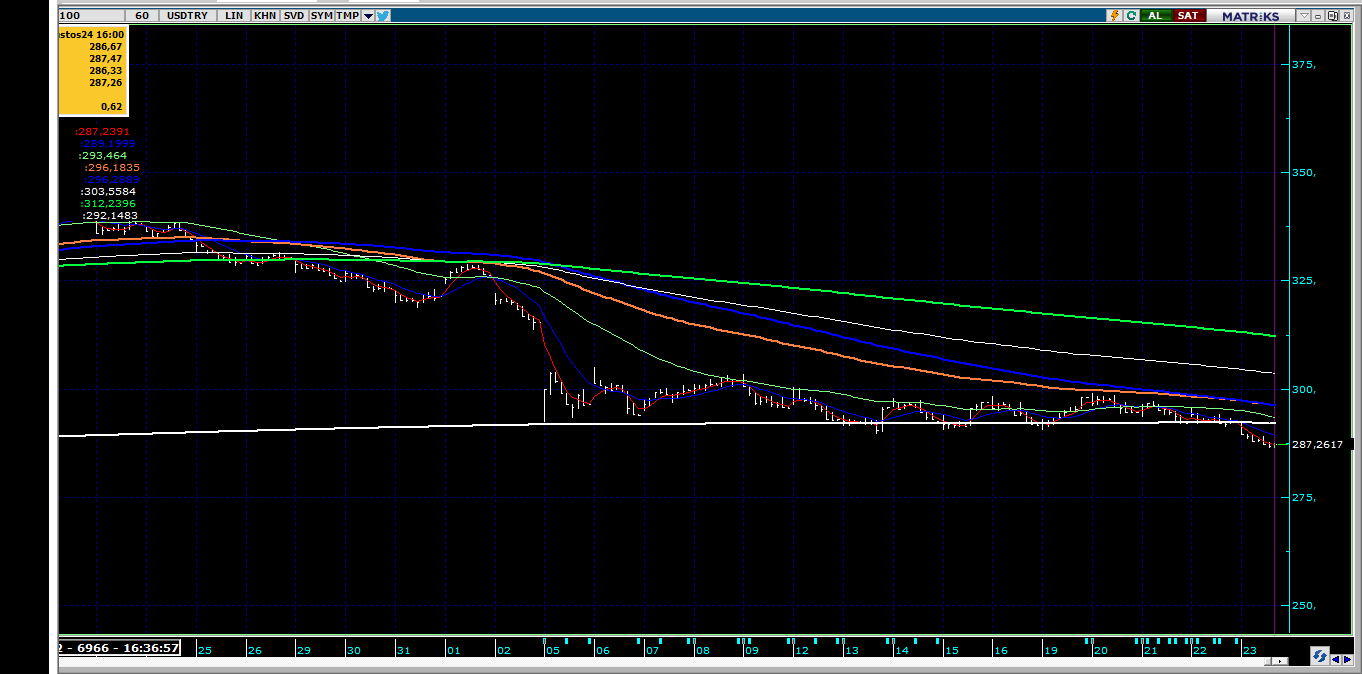Viewport: 1362px width, 674px height.
Task: Click the orange lightning bolt icon
Action: [1115, 16]
